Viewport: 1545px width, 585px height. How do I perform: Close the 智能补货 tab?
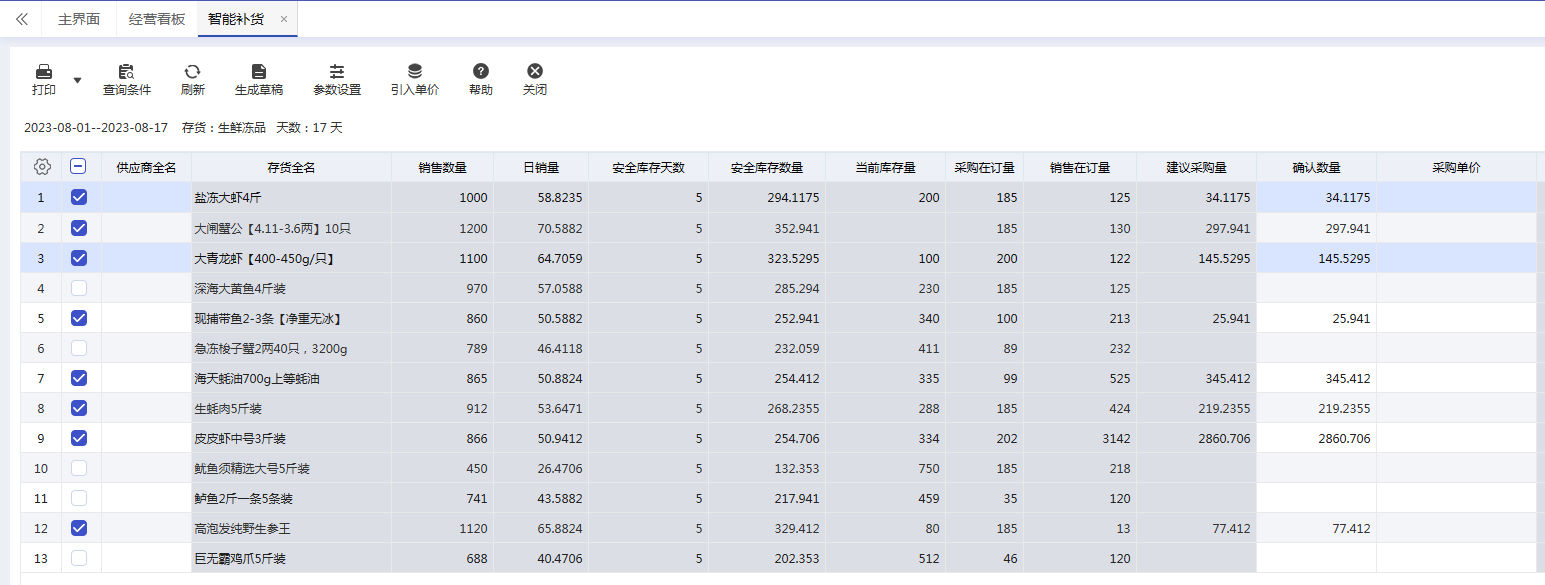[284, 19]
